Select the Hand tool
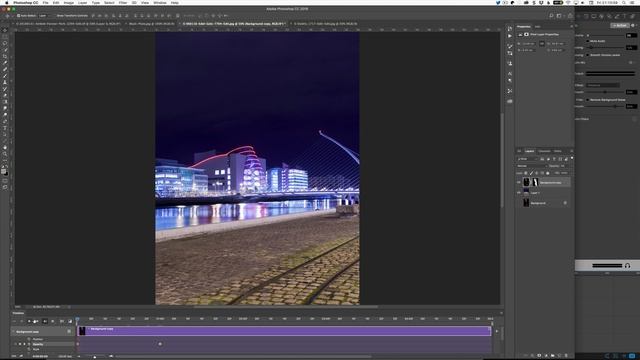The width and height of the screenshot is (640, 360). click(x=5, y=148)
